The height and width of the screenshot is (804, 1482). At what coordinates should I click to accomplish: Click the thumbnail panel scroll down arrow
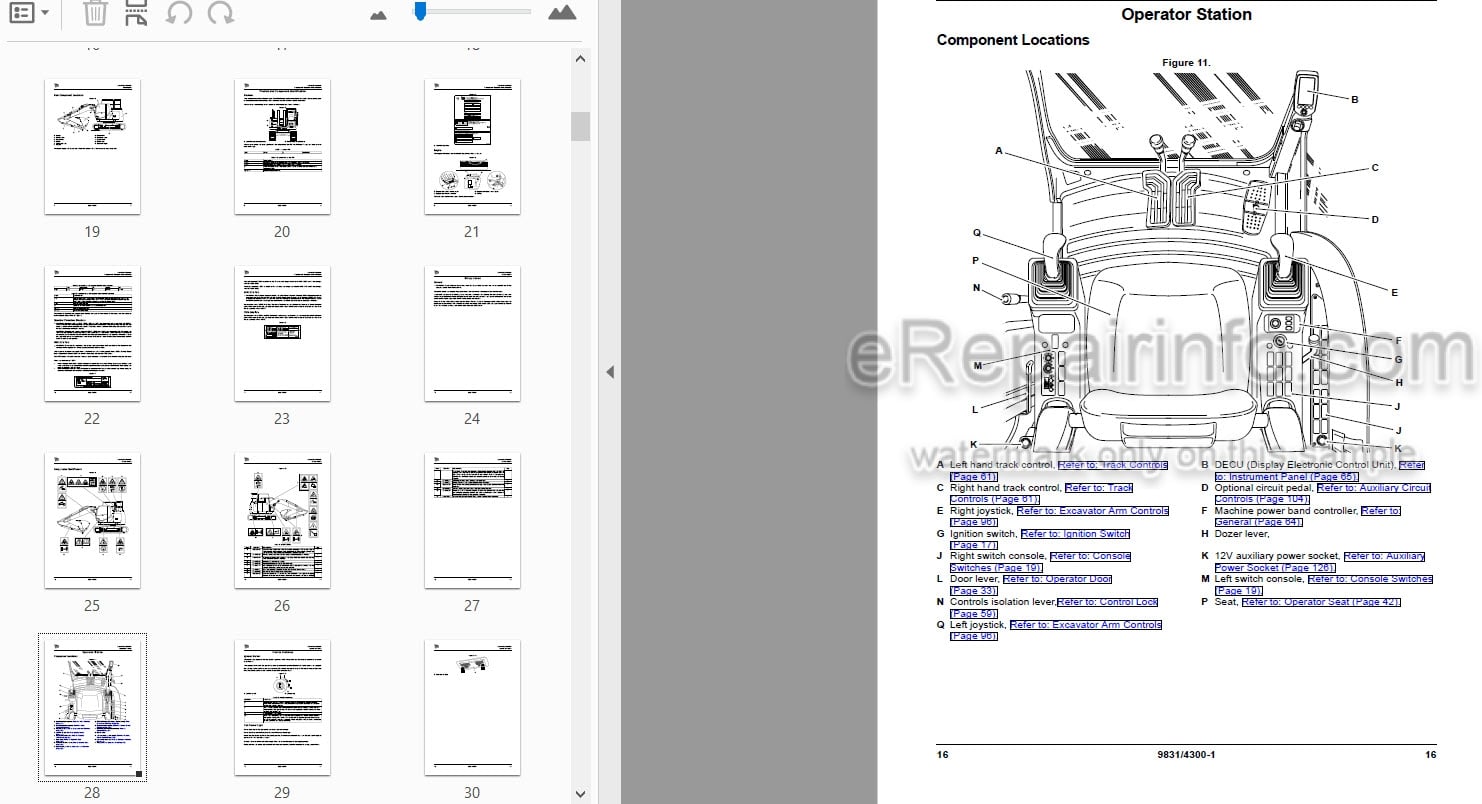[x=580, y=794]
